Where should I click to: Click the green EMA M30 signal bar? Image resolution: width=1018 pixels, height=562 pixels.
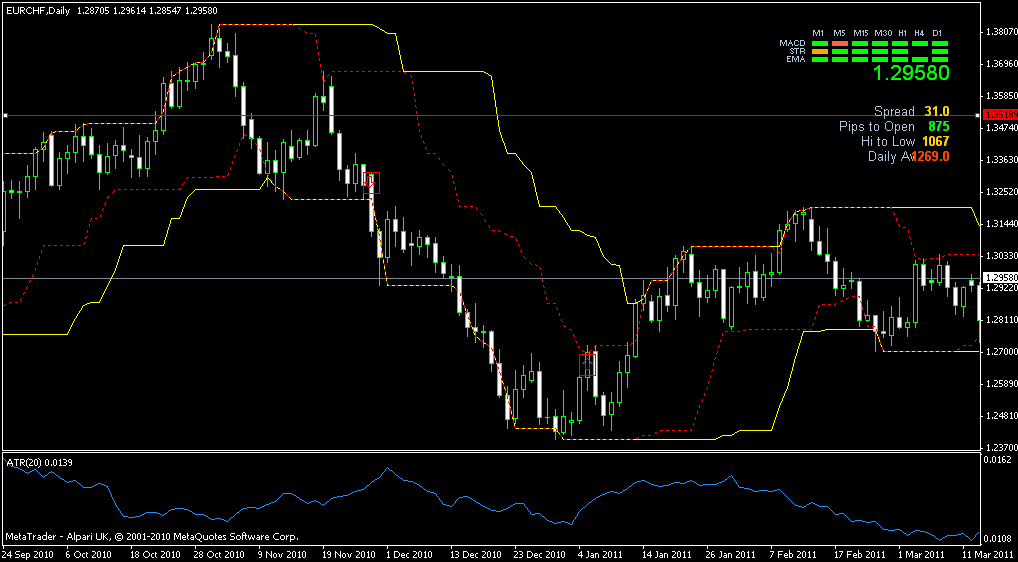[880, 60]
